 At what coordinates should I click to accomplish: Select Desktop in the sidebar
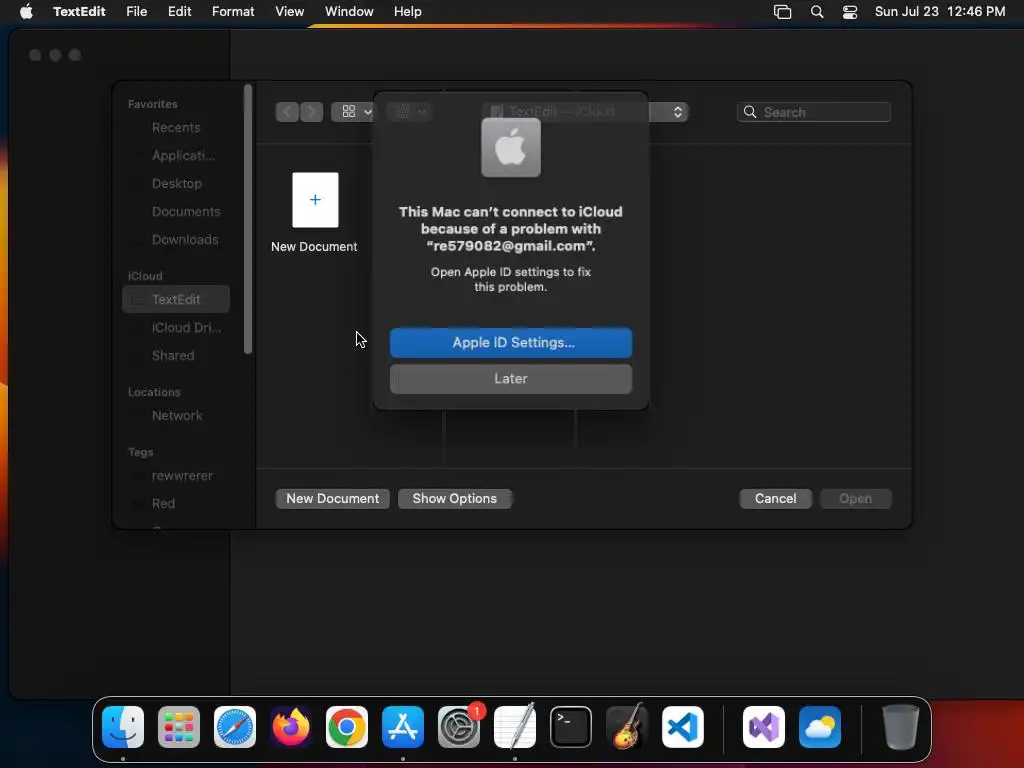pos(176,184)
